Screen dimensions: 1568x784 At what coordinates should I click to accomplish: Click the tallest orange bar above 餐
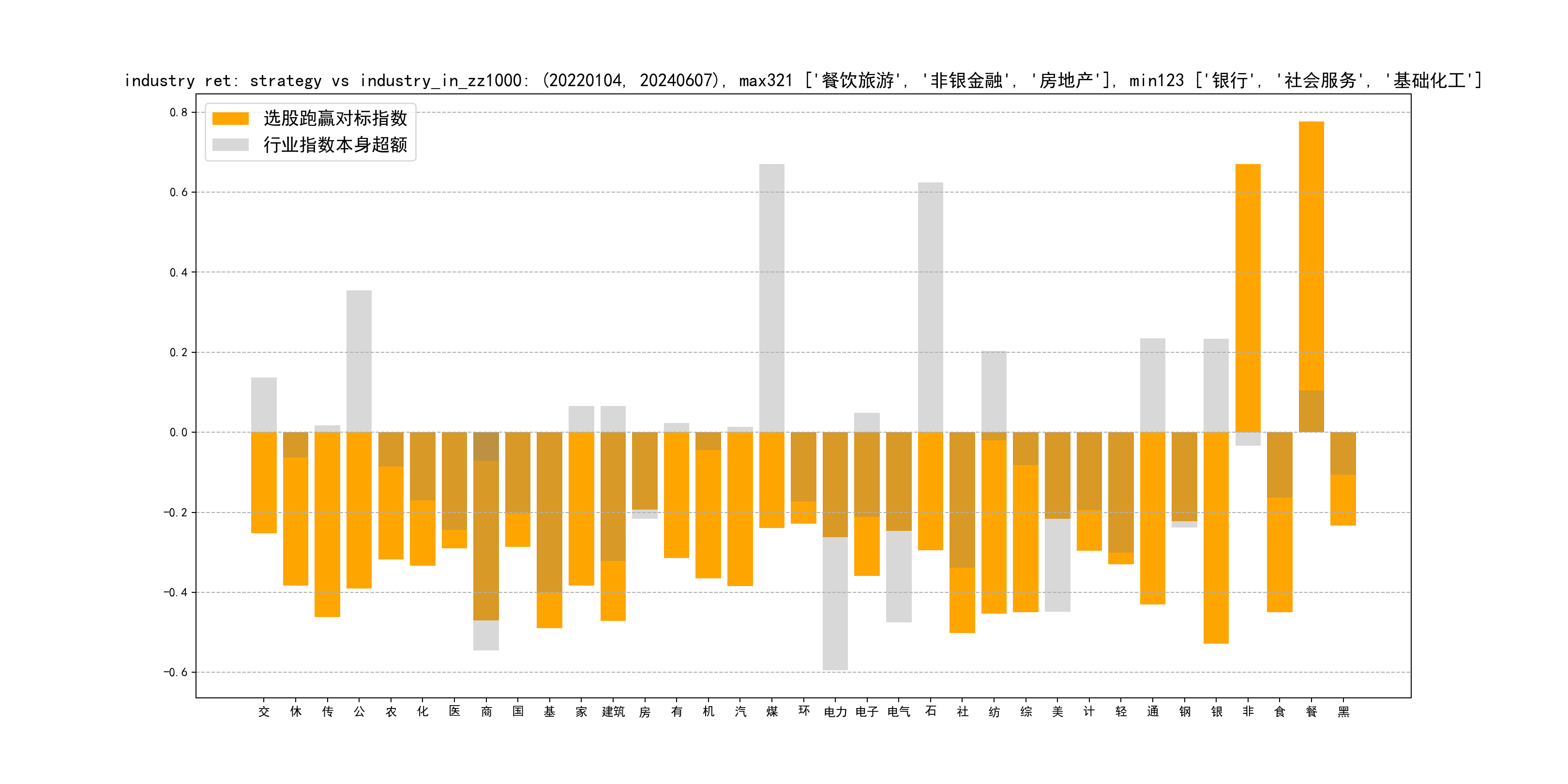[1311, 256]
